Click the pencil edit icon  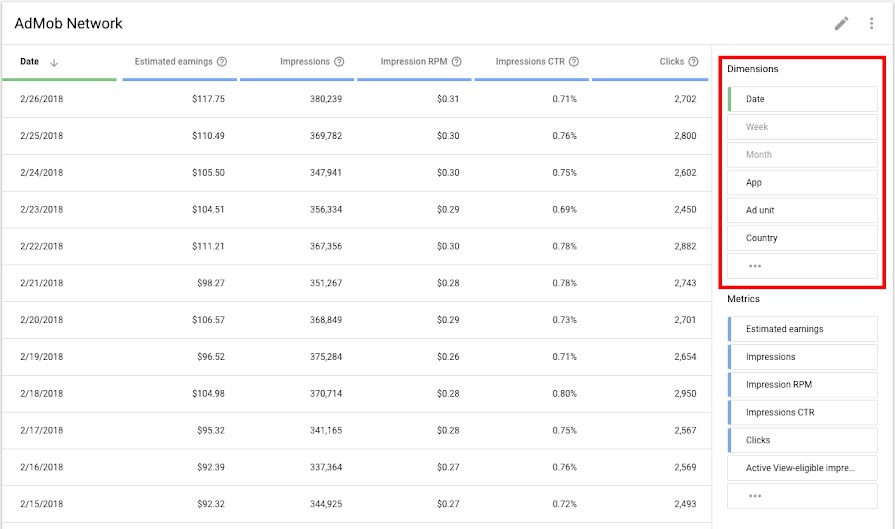(841, 23)
